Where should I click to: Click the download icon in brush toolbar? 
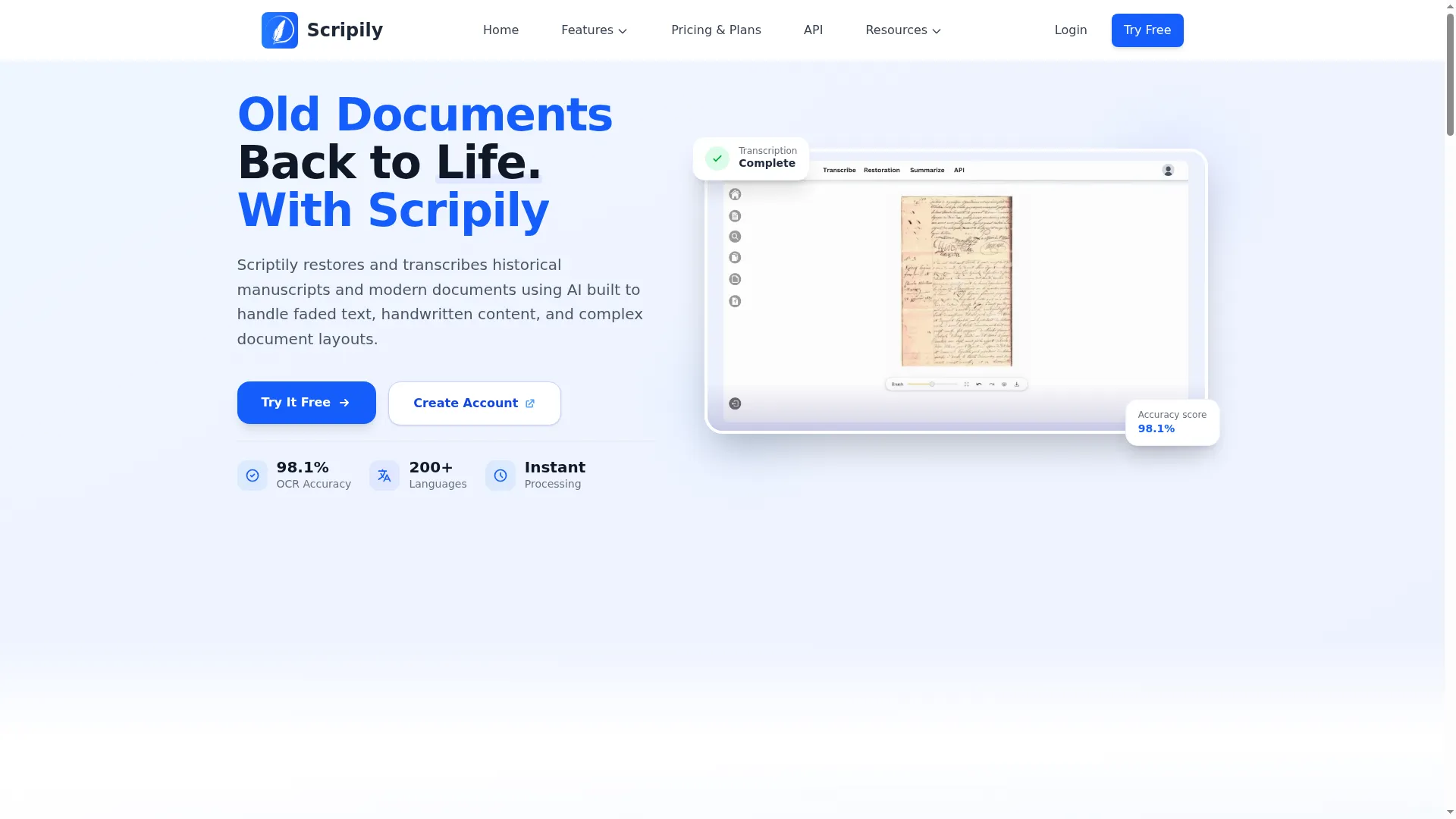(1017, 384)
